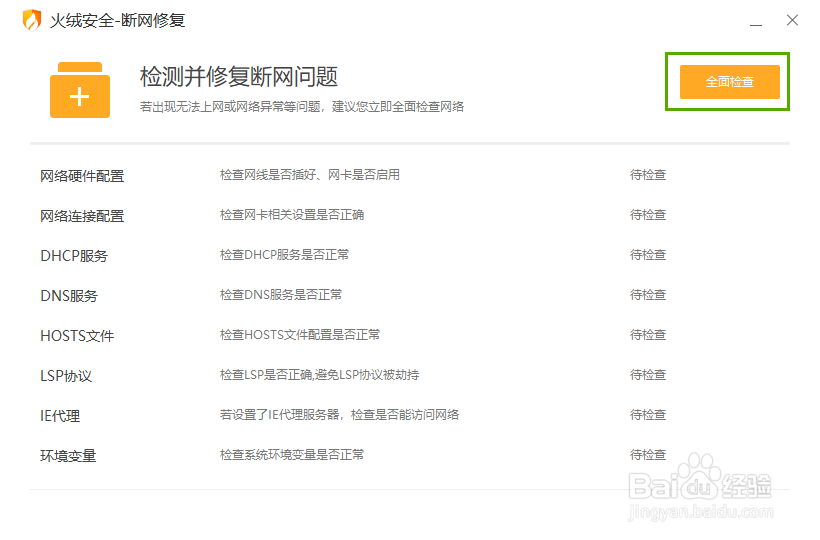Click the window title 火绒安全-断网修复
Screen dimensions: 820x540
[x=118, y=20]
